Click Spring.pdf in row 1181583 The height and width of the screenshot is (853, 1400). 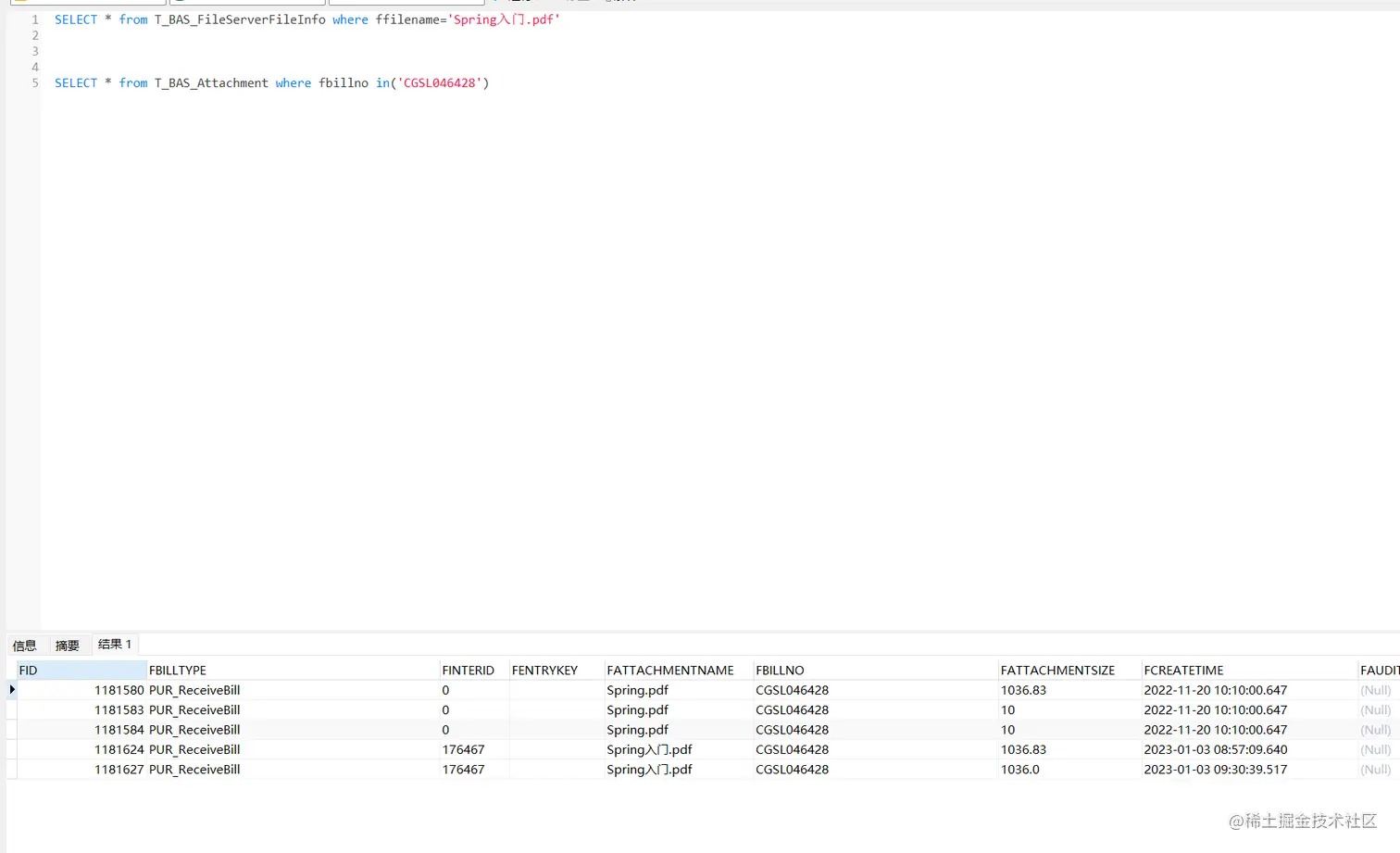coord(637,710)
